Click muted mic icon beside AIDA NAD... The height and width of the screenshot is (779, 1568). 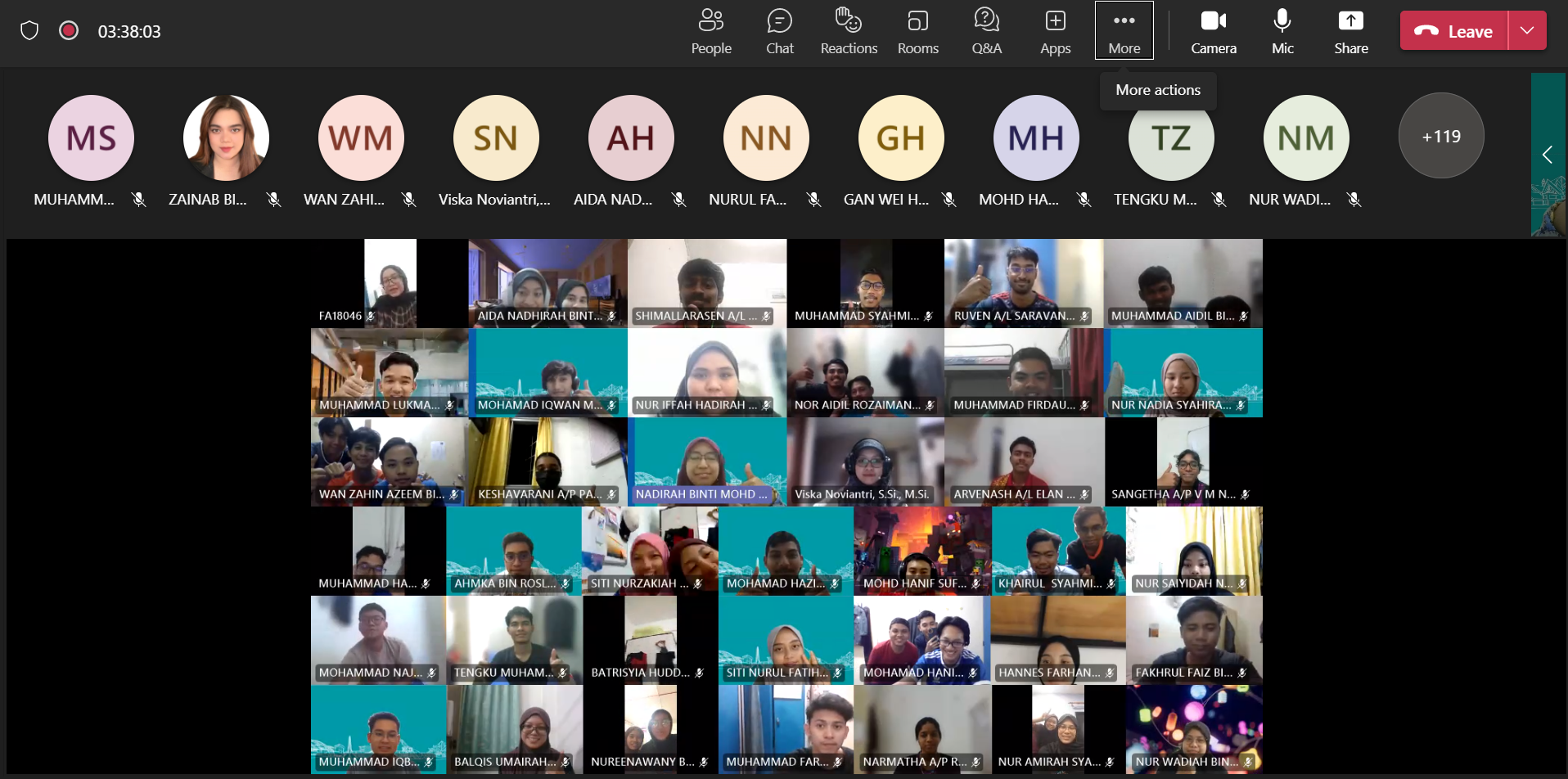click(x=679, y=200)
